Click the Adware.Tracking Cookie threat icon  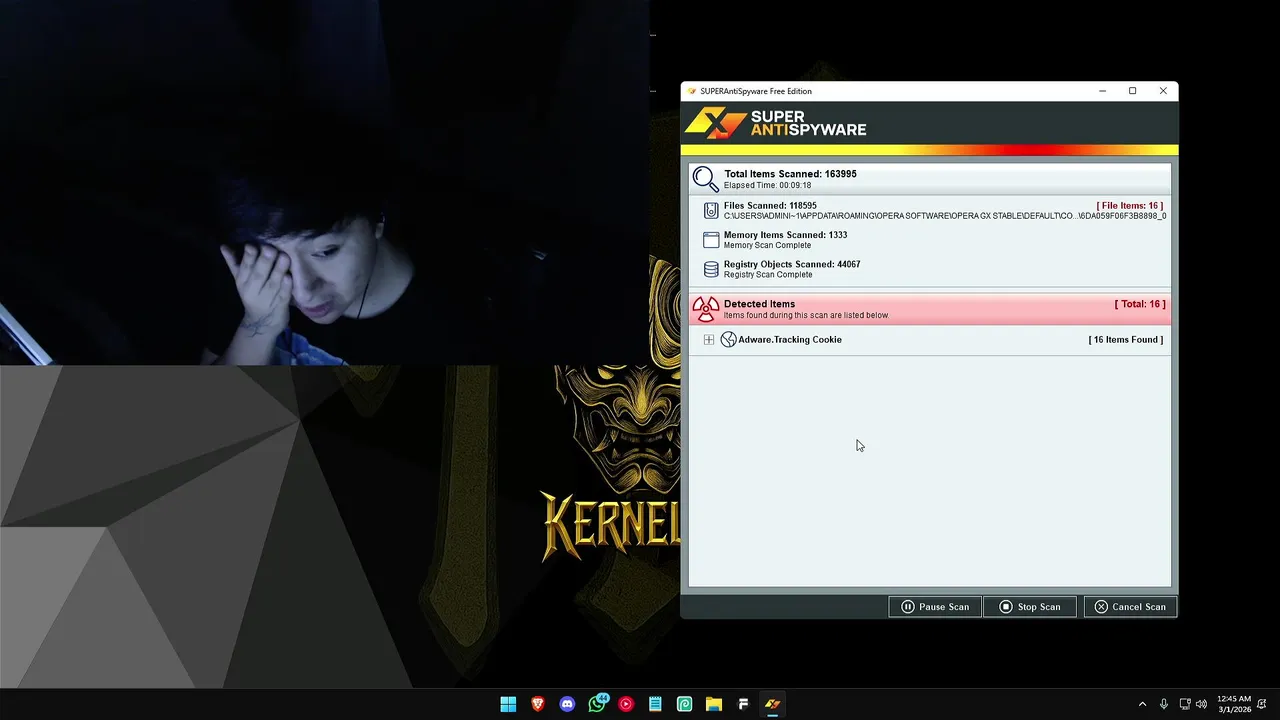tap(728, 340)
